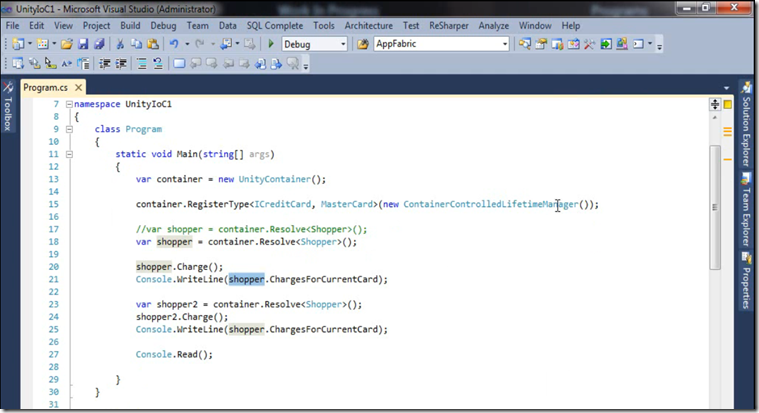This screenshot has height=413, width=759.
Task: Open the text editor toolbar options overflow
Action: (305, 65)
